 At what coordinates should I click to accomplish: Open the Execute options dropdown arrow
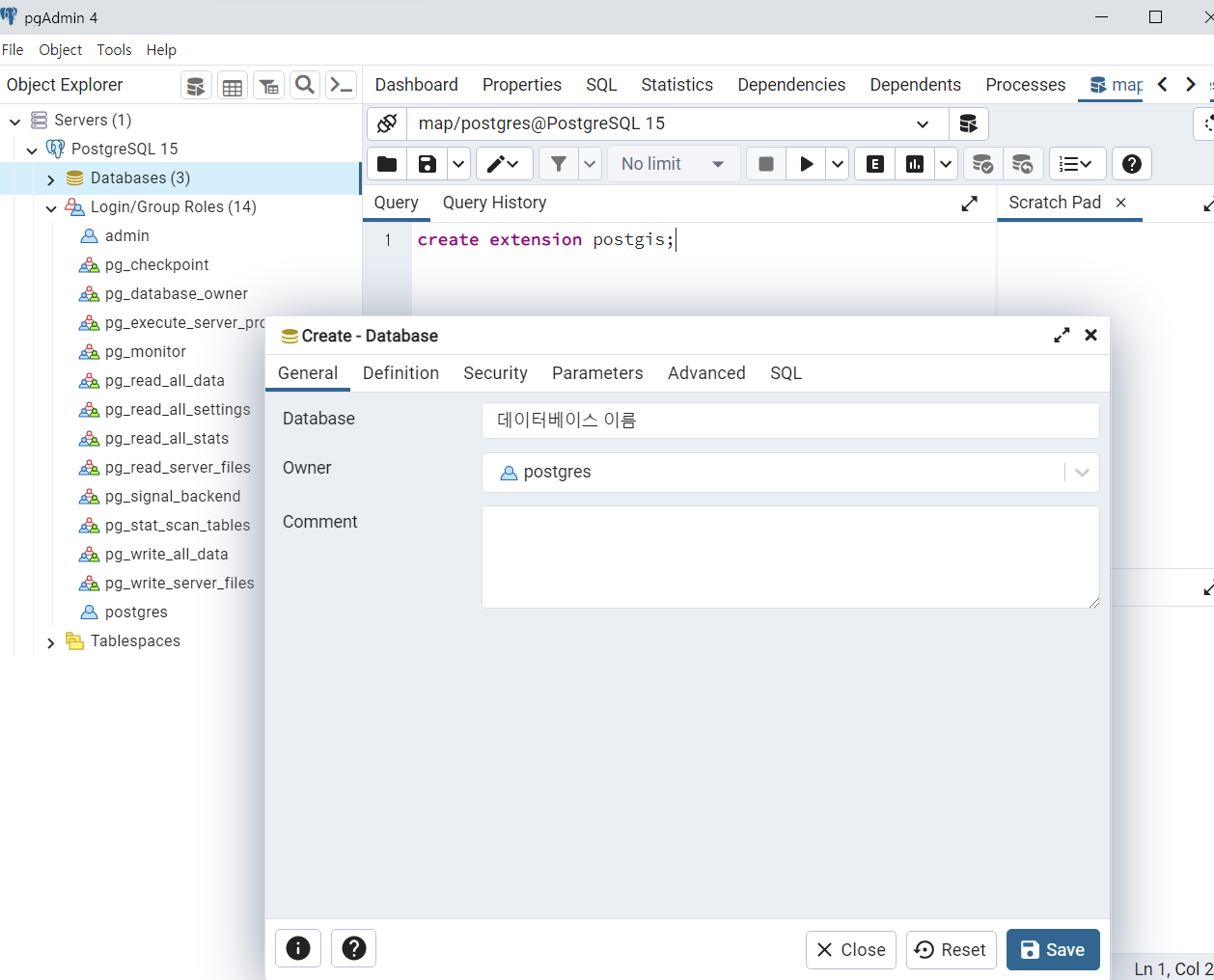[838, 164]
